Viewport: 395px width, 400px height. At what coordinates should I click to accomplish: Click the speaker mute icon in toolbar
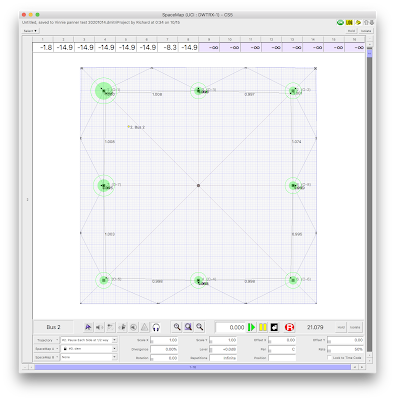click(x=99, y=327)
